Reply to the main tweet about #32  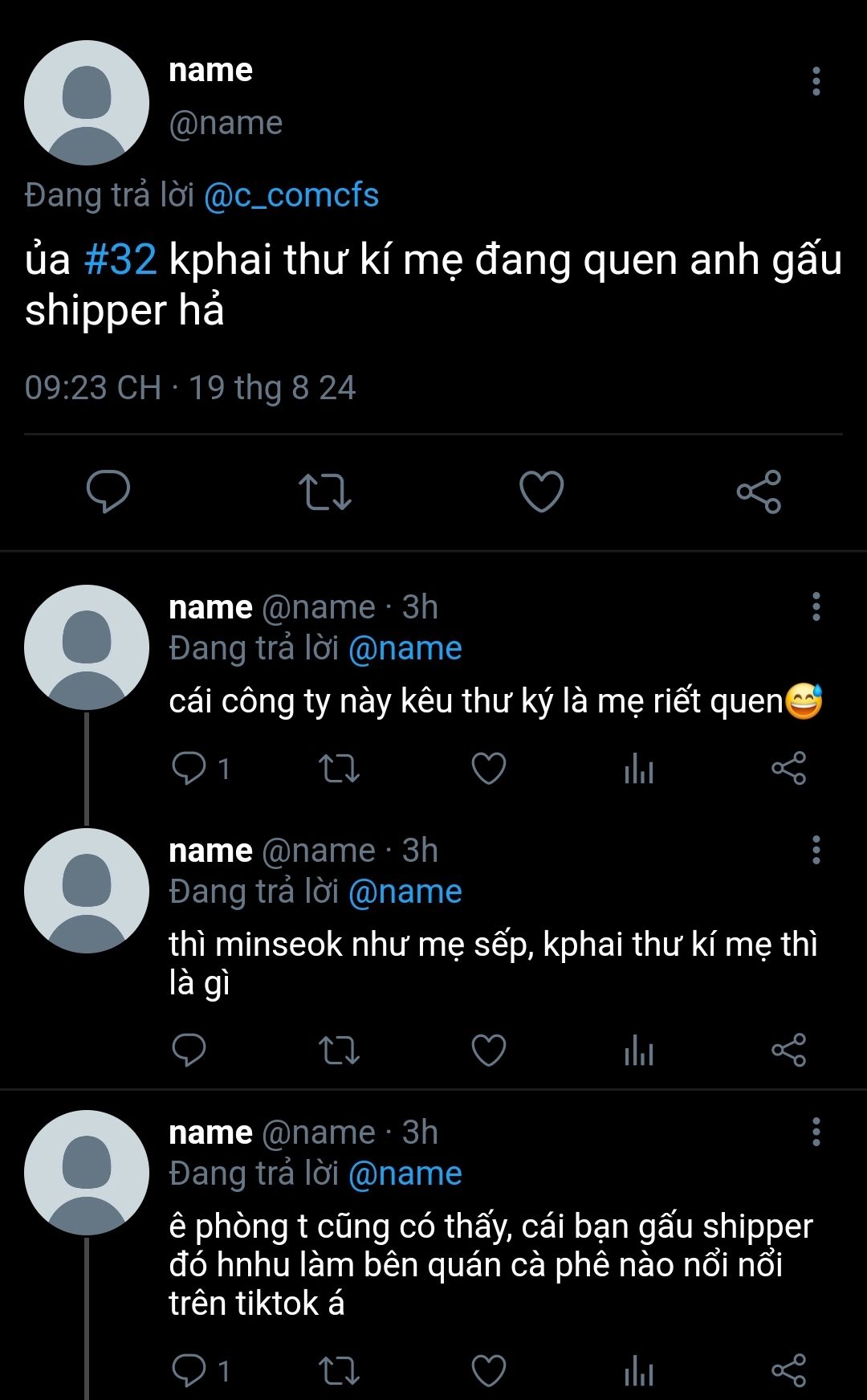point(108,491)
